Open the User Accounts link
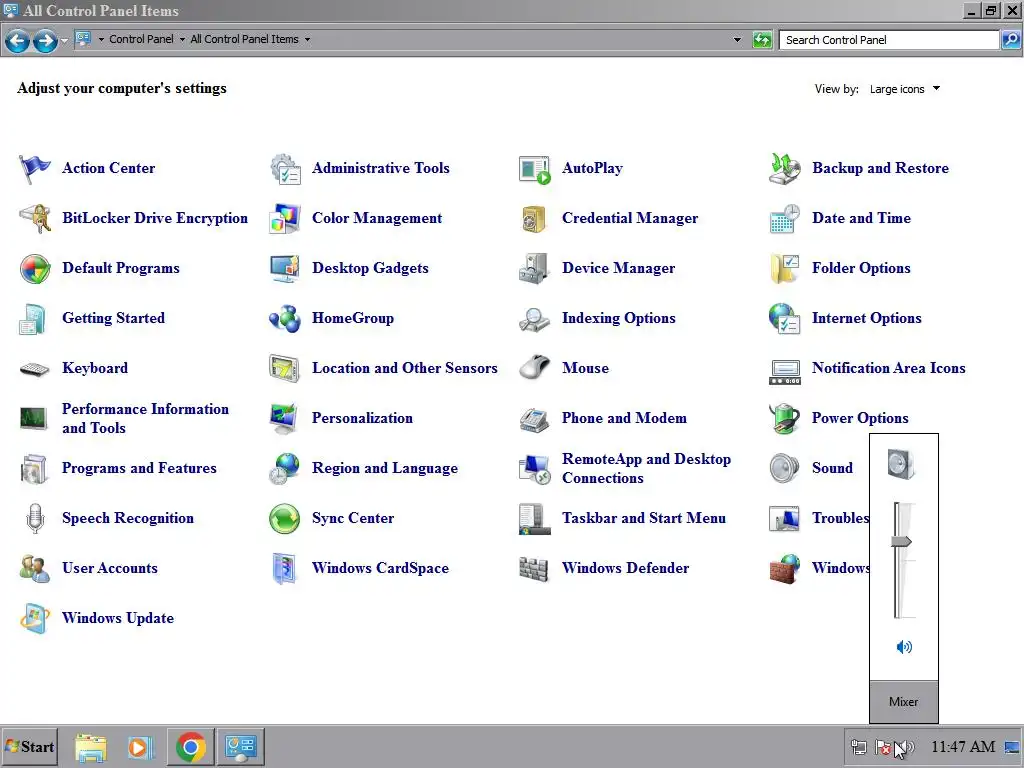Image resolution: width=1024 pixels, height=768 pixels. (110, 568)
